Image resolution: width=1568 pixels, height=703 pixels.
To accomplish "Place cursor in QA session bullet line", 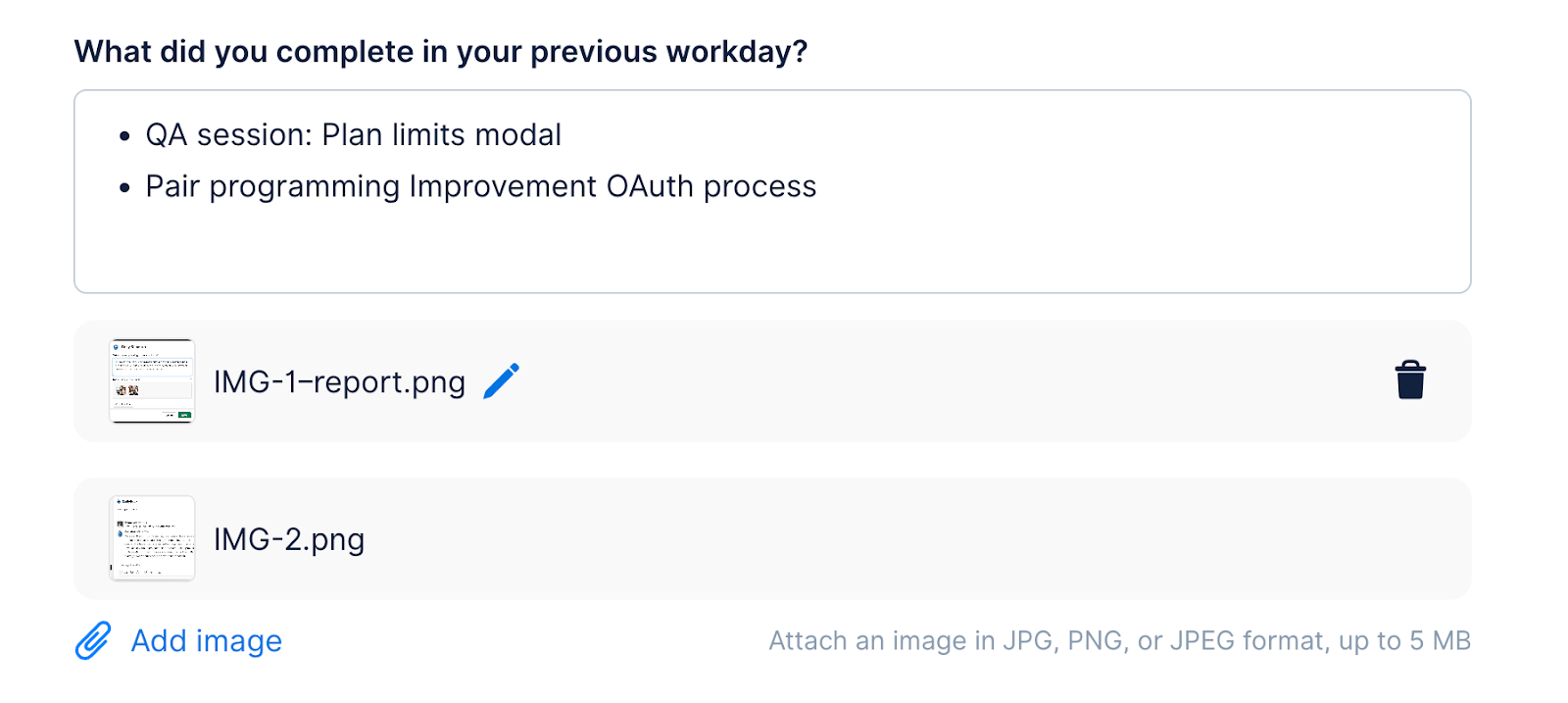I will pyautogui.click(x=354, y=134).
